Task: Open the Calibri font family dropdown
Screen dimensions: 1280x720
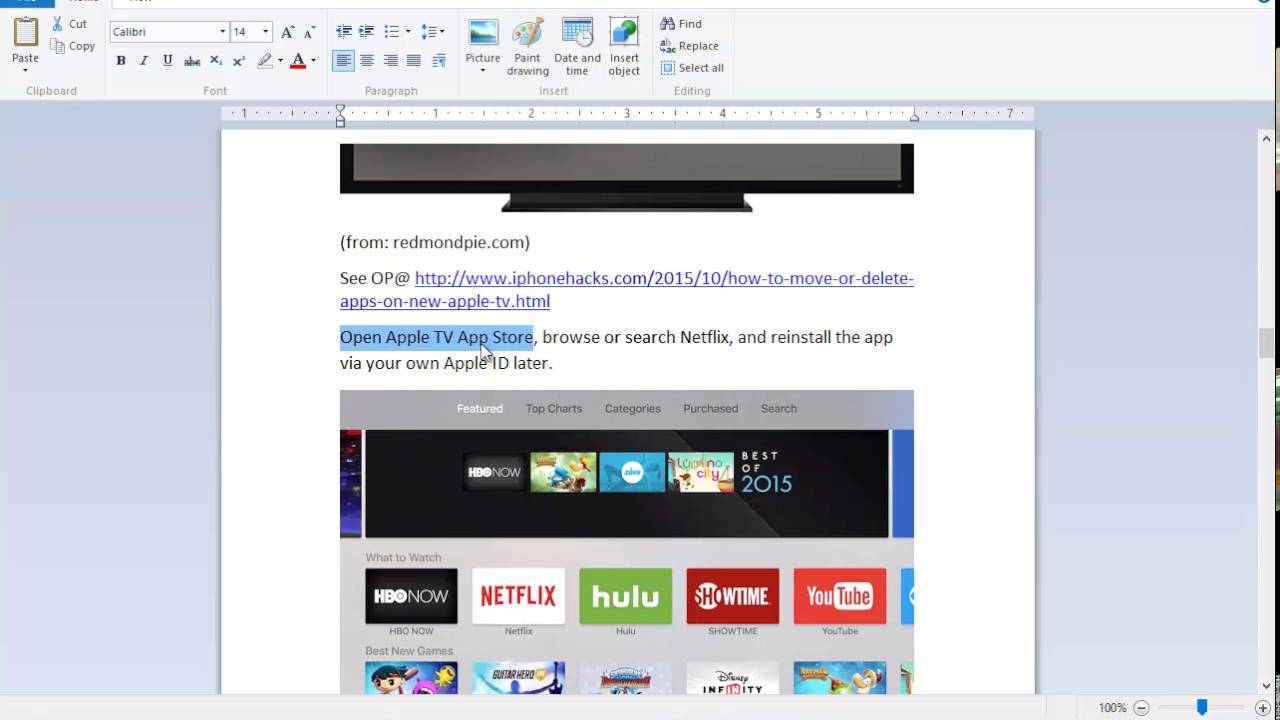Action: pyautogui.click(x=222, y=32)
